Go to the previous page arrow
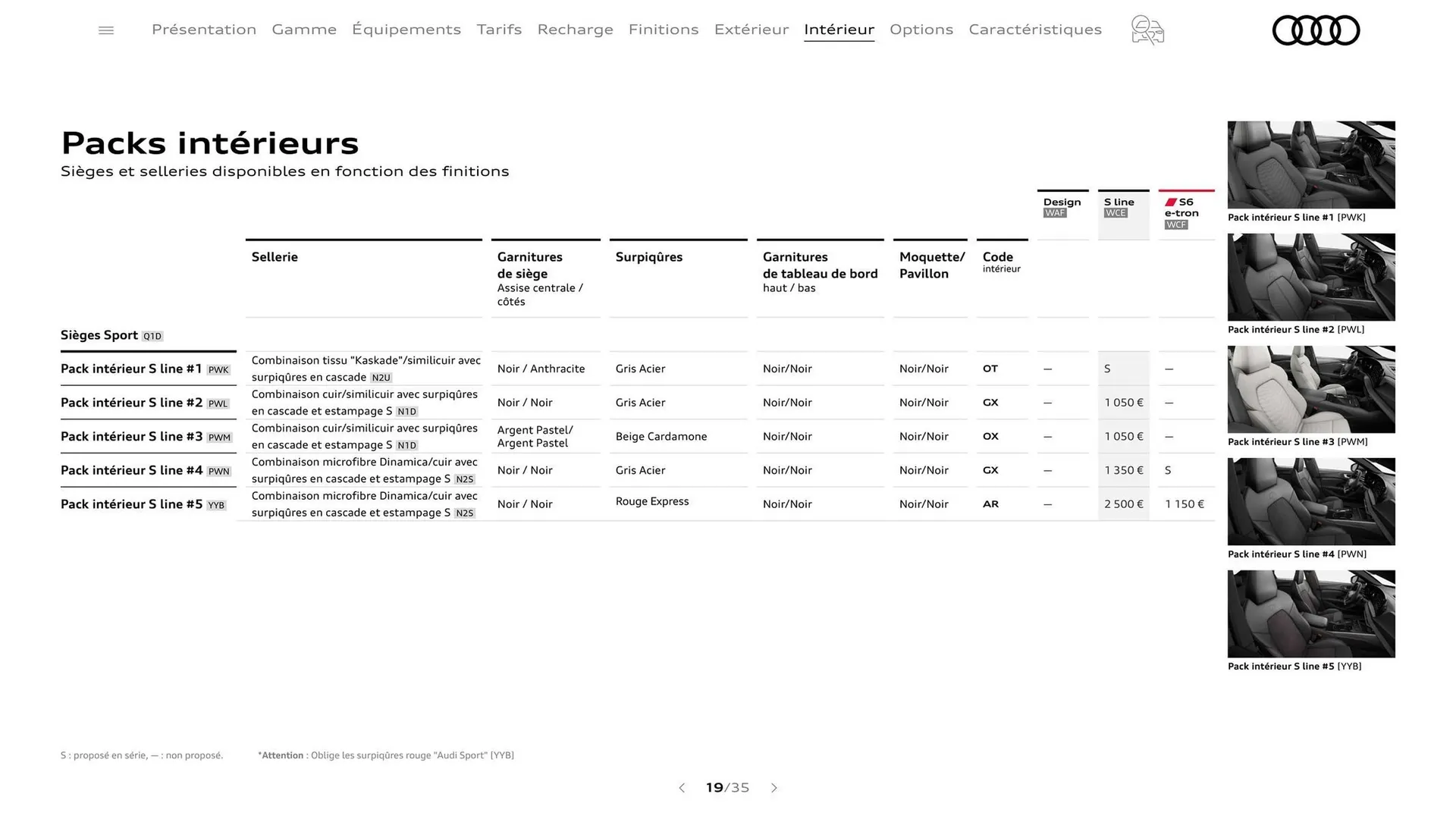Image resolution: width=1456 pixels, height=819 pixels. tap(681, 788)
